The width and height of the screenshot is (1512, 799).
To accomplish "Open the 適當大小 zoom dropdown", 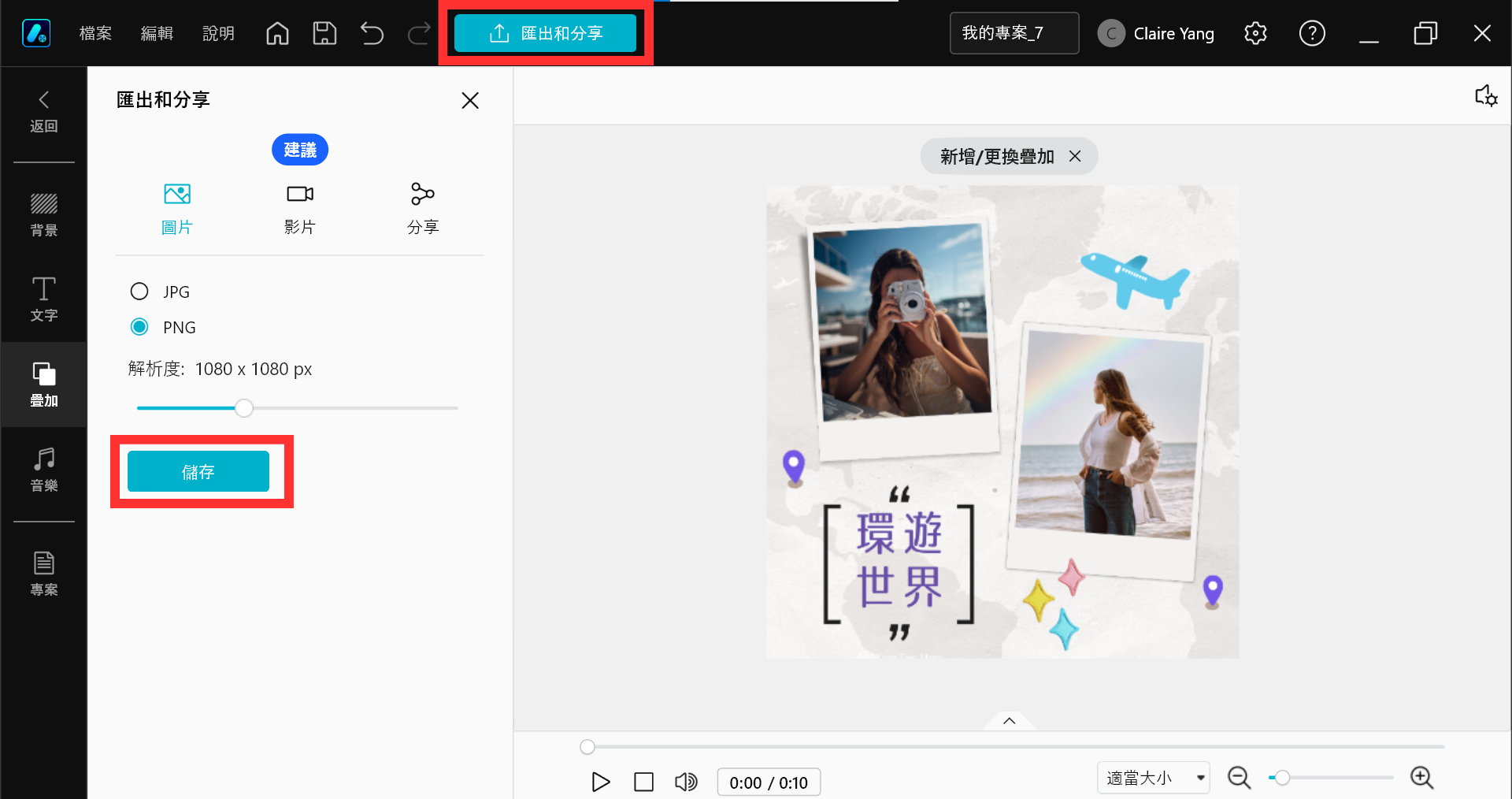I will point(1153,778).
